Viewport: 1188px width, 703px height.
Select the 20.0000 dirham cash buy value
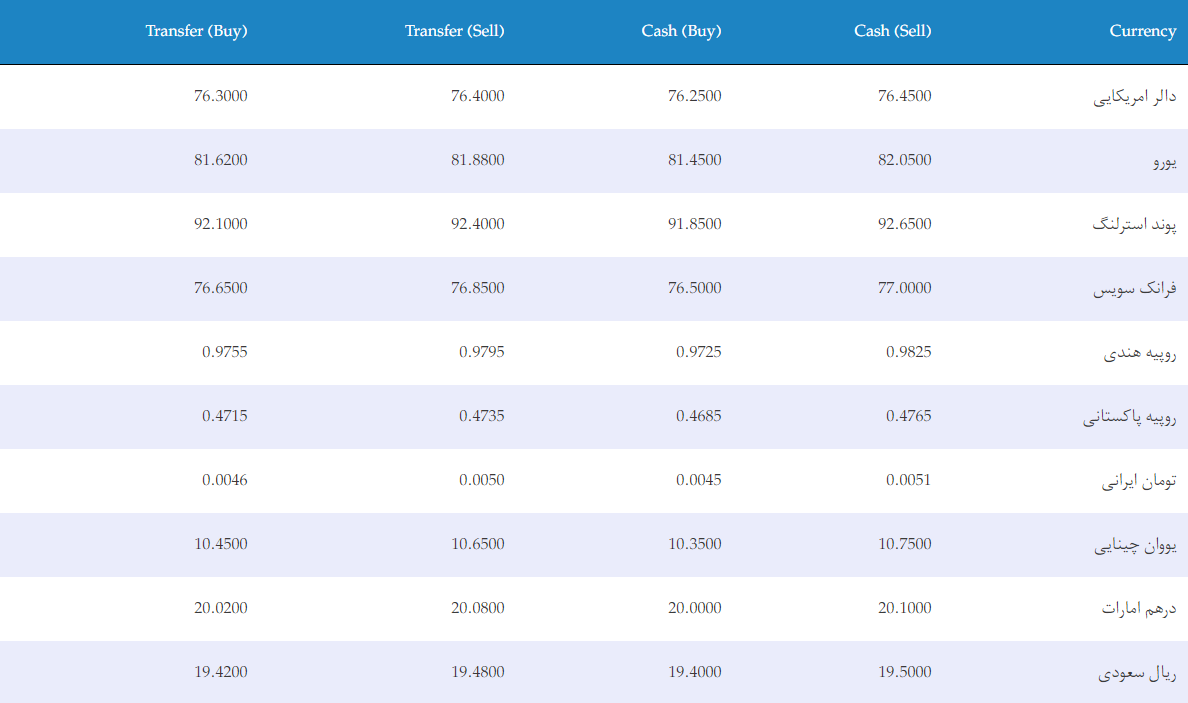[695, 608]
